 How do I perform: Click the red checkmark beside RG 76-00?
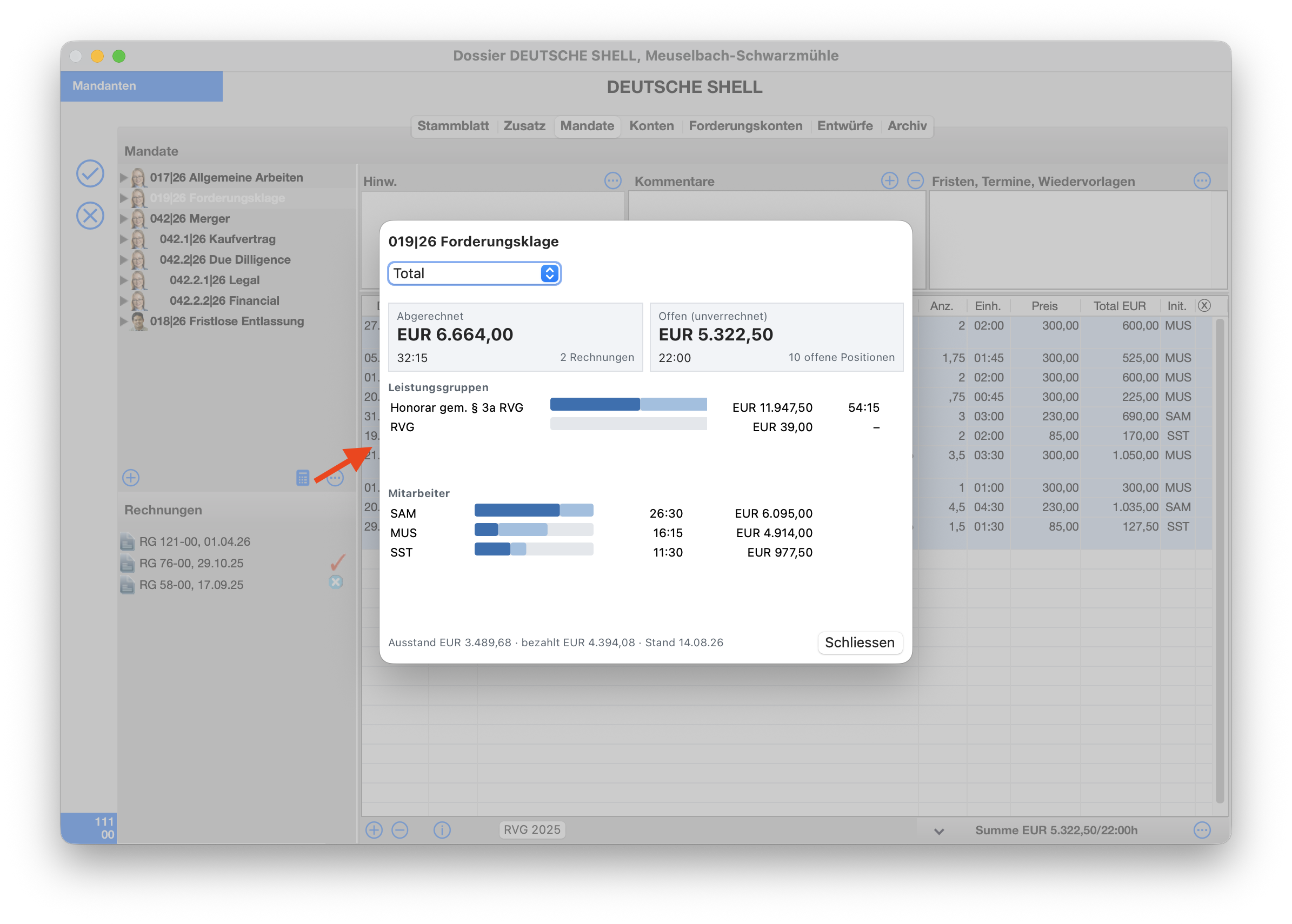337,562
